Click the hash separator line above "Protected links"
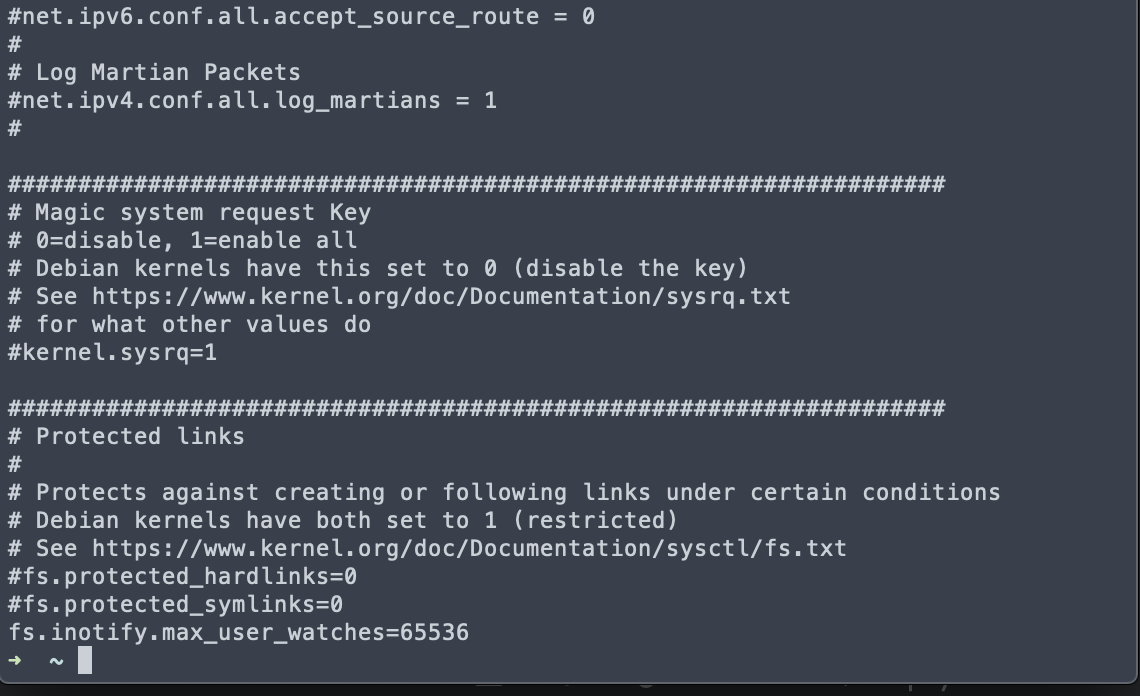Screen dimensions: 1140x696 coord(476,409)
